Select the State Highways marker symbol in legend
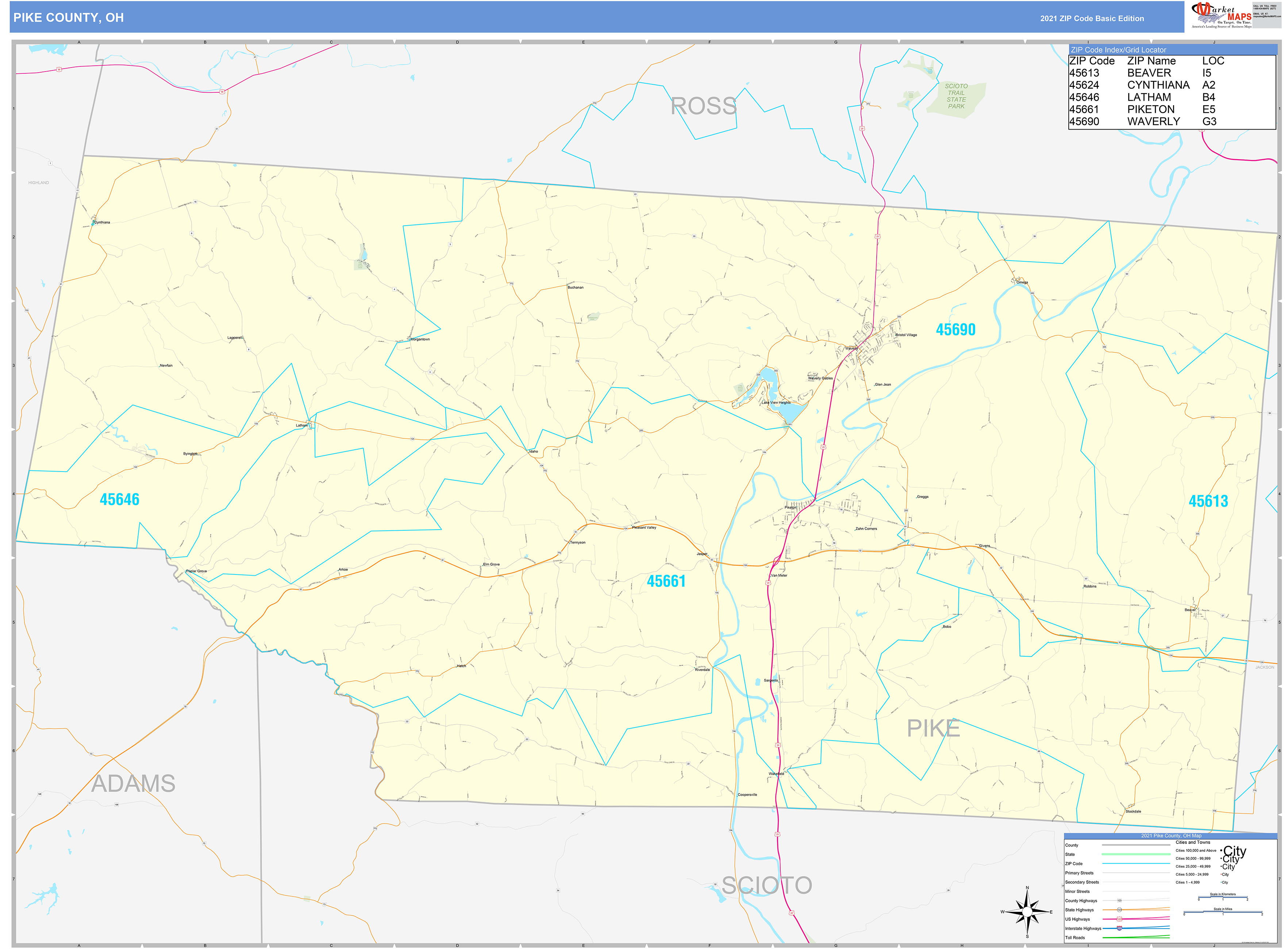 (x=1120, y=910)
